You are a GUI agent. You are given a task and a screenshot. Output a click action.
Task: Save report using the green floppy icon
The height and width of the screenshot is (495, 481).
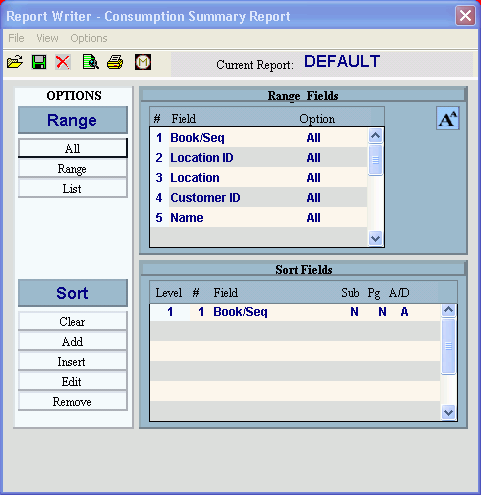pos(39,62)
